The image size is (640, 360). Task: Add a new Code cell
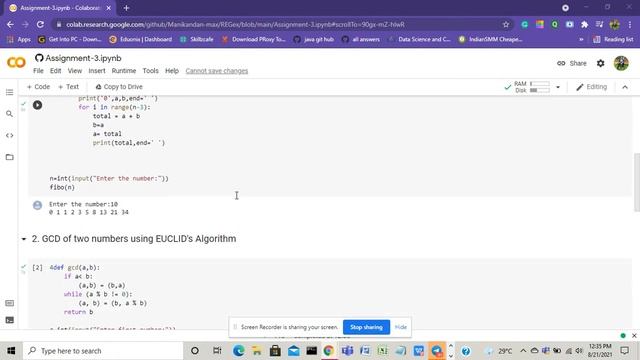(x=38, y=87)
